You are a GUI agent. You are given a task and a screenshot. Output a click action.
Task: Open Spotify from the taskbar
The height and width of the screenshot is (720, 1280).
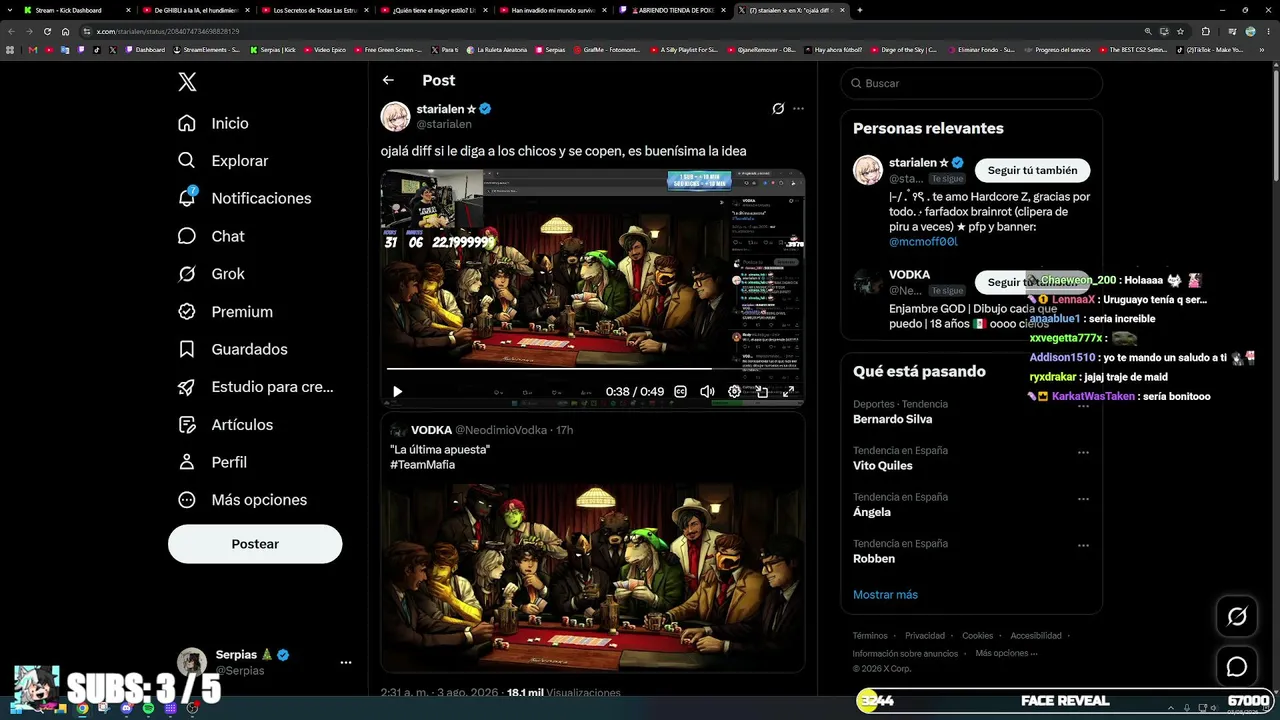click(x=148, y=708)
